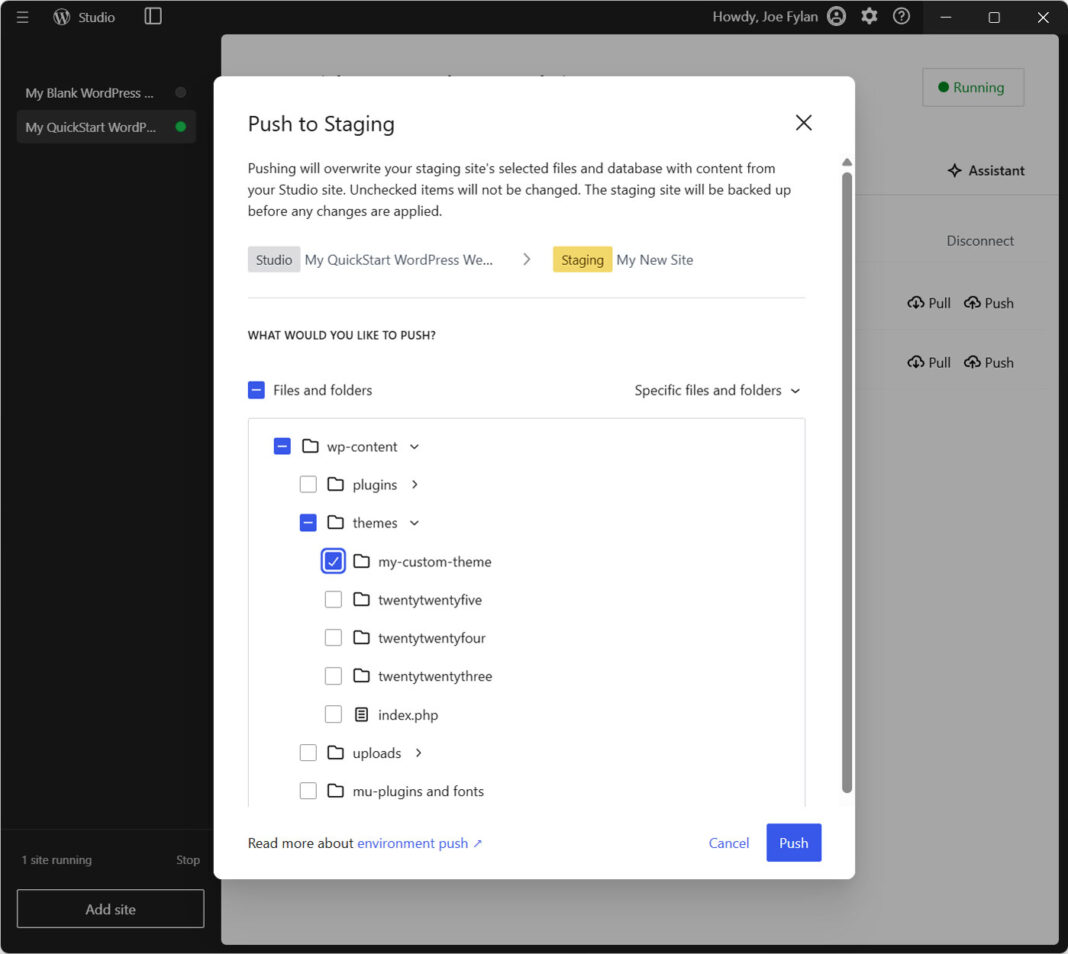Open the hamburger menu icon
This screenshot has height=954, width=1068.
point(22,16)
